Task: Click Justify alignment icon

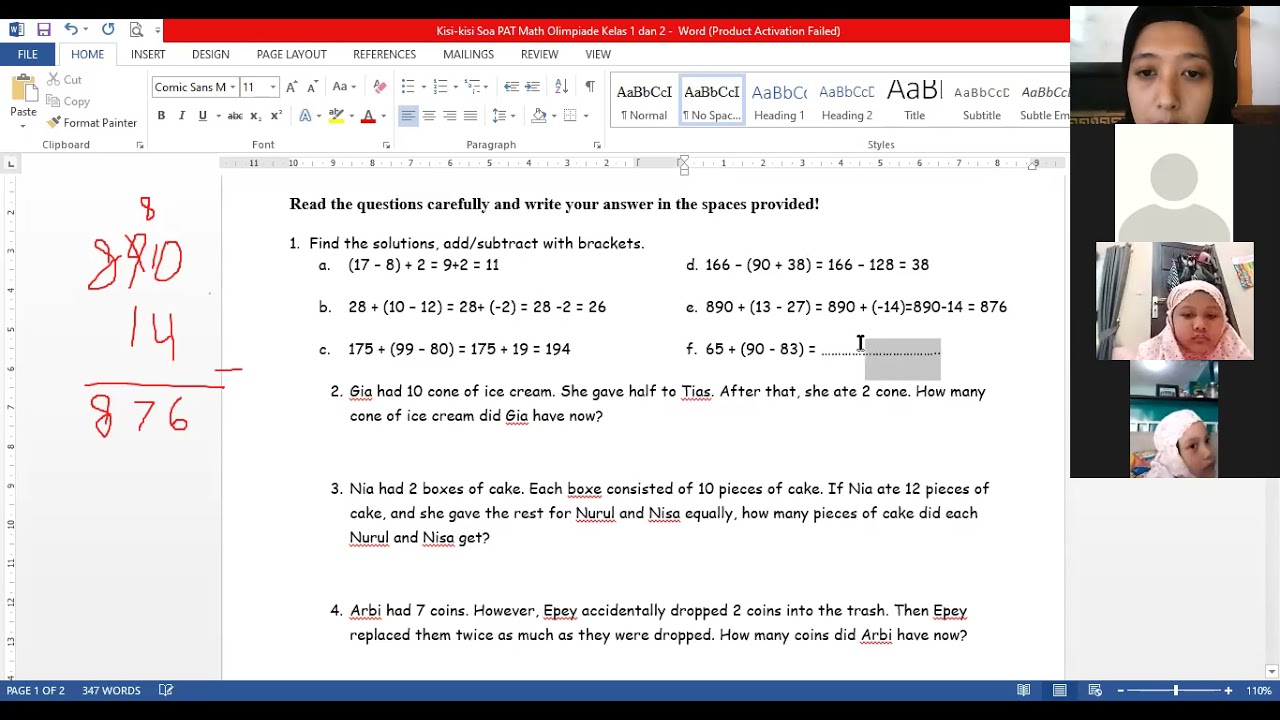Action: pos(470,116)
